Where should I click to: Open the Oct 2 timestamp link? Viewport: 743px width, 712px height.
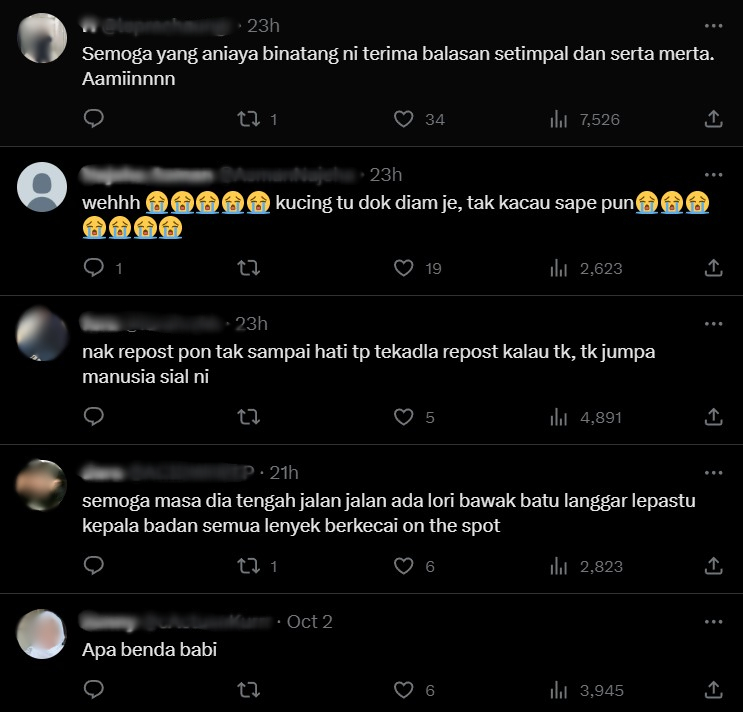[309, 622]
